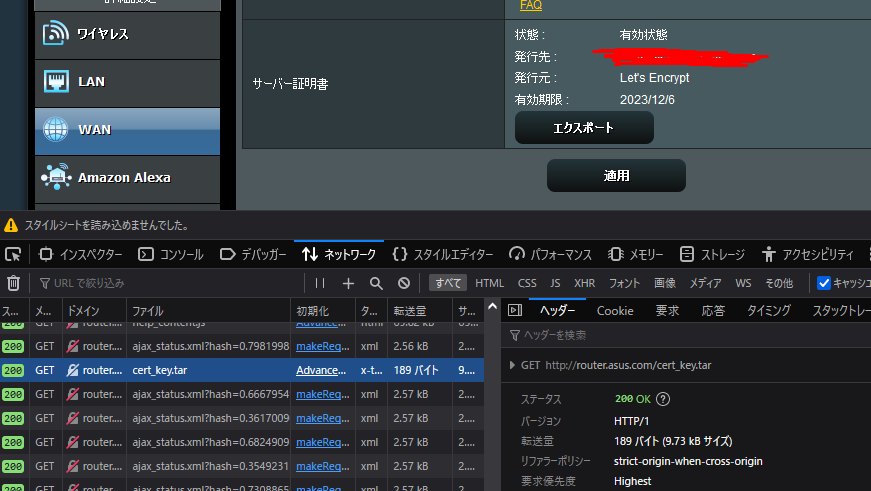This screenshot has height=491, width=871.
Task: Open the FAQ link
Action: coord(530,5)
